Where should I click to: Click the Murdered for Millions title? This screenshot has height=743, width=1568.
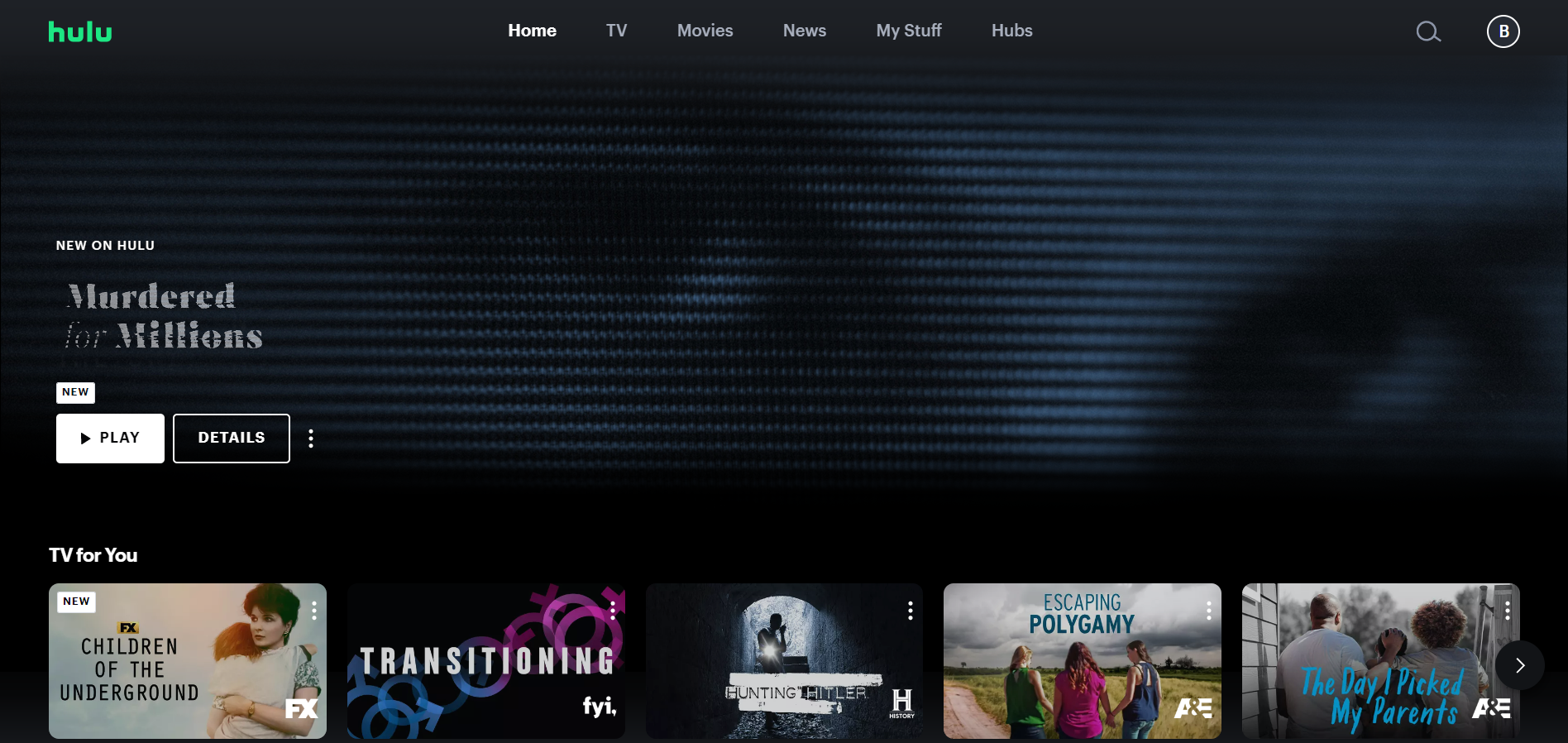pyautogui.click(x=164, y=316)
